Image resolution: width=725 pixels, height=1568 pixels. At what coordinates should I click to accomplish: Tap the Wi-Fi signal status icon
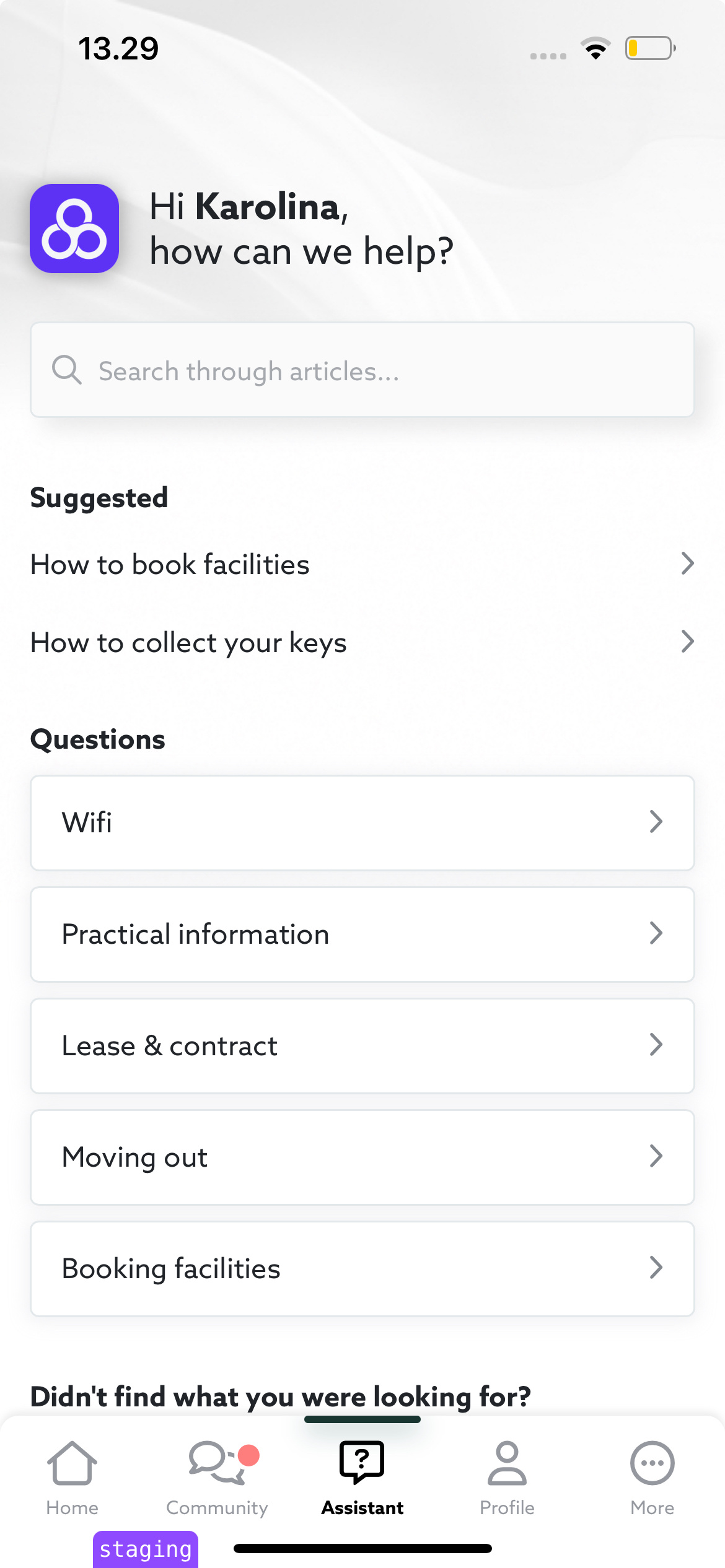pos(595,49)
